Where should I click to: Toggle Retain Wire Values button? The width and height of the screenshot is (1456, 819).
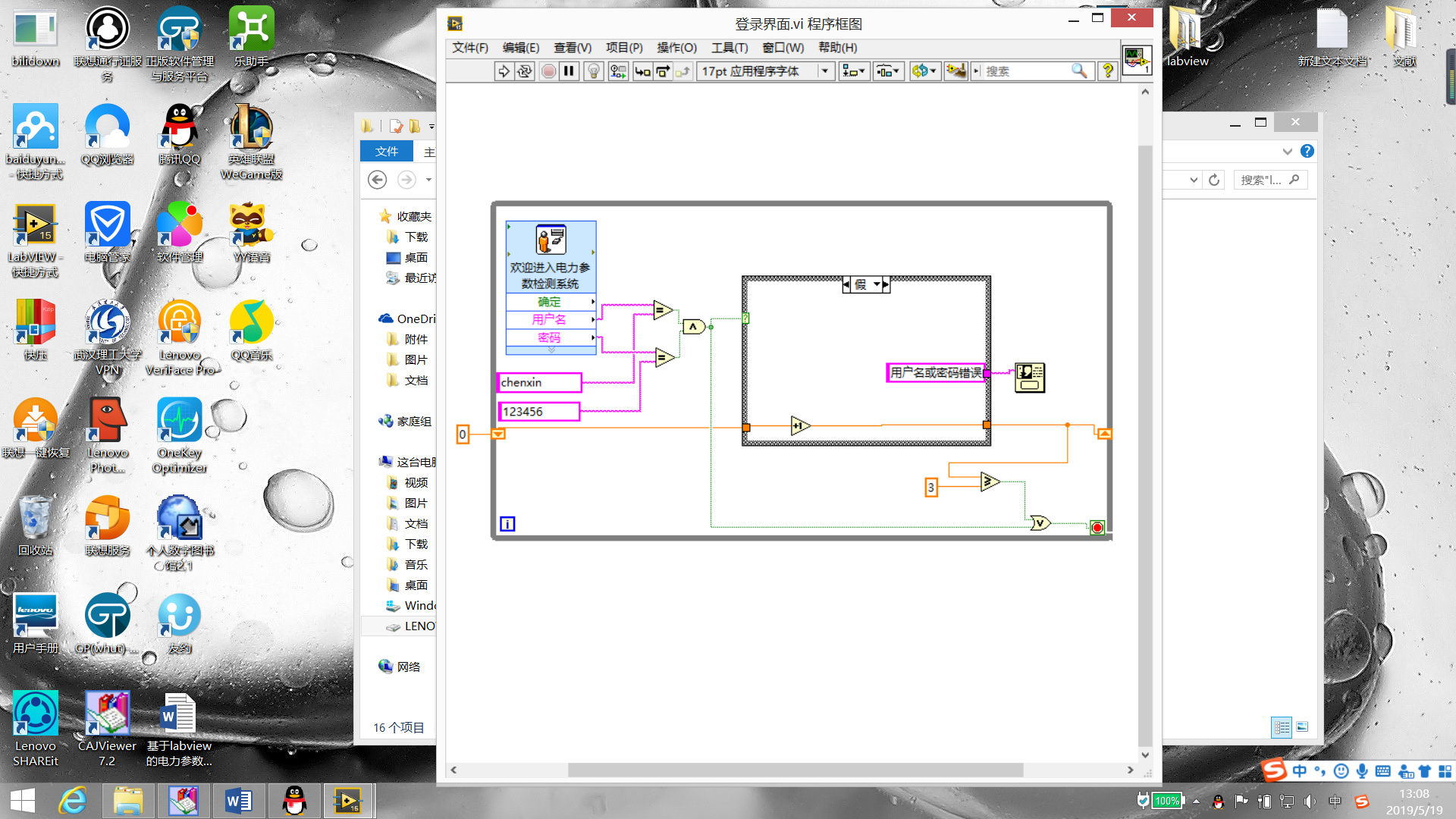[x=618, y=71]
